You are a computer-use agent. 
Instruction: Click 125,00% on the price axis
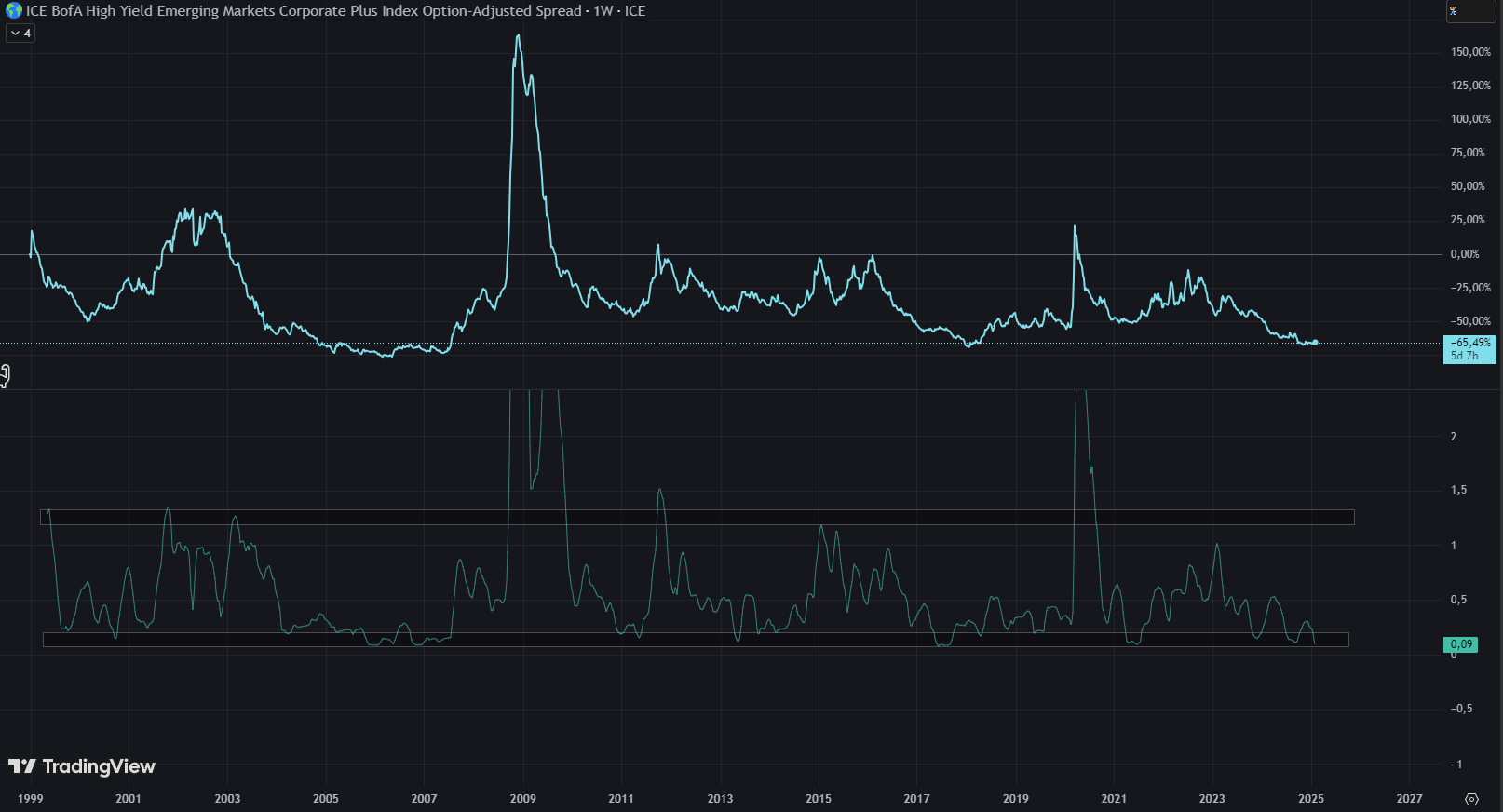click(1470, 86)
